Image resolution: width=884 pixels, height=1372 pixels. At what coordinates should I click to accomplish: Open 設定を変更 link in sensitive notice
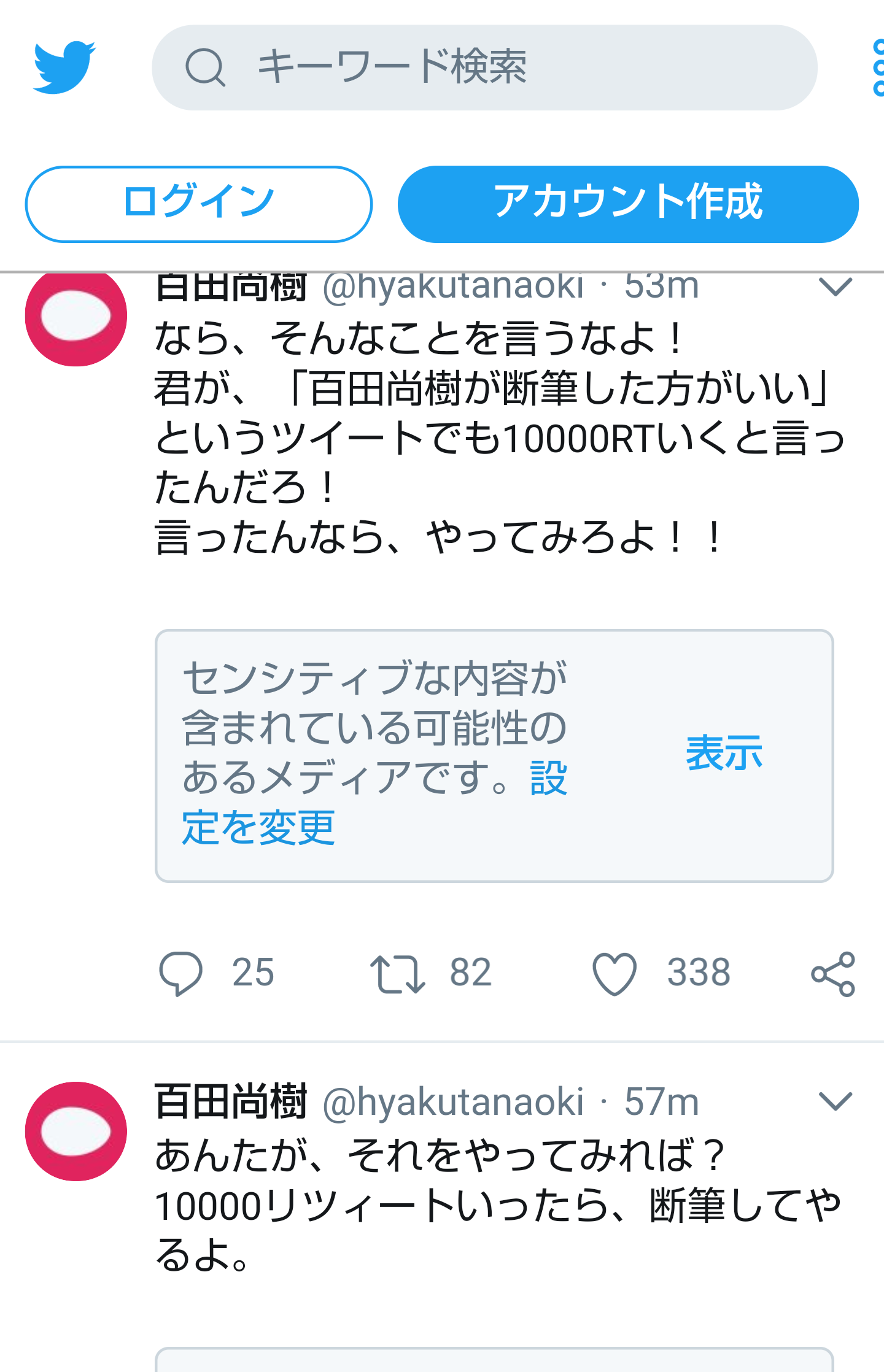[x=374, y=803]
